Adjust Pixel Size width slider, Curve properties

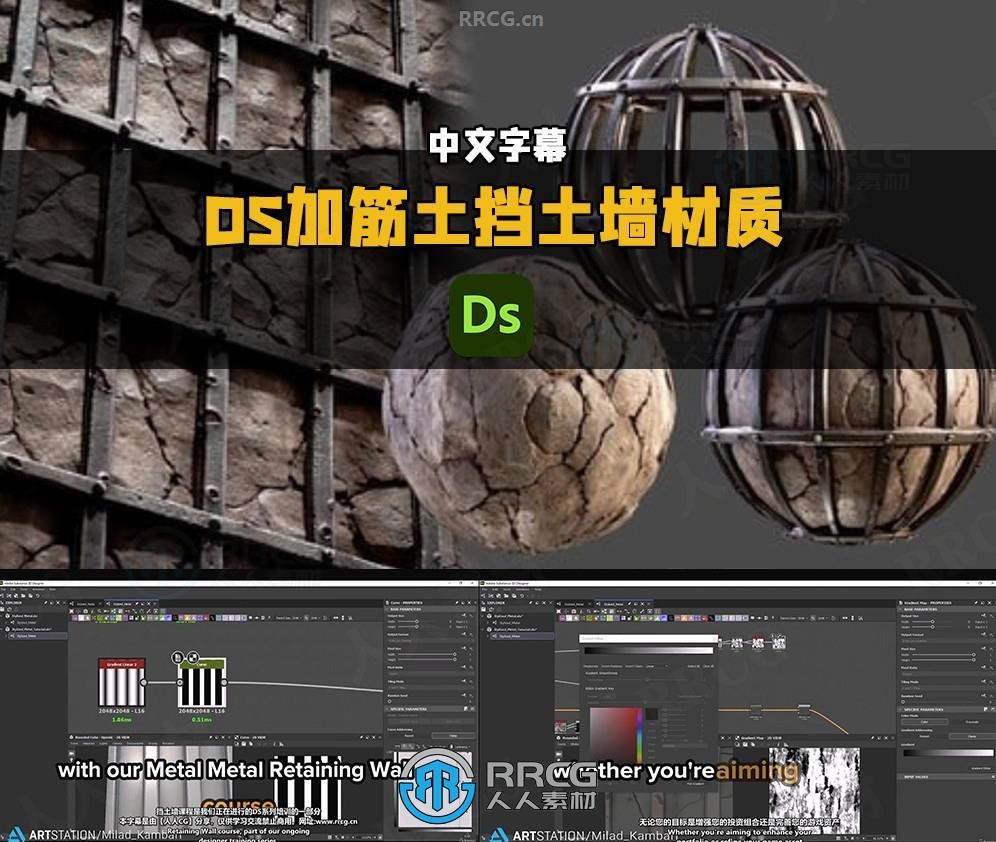426,655
